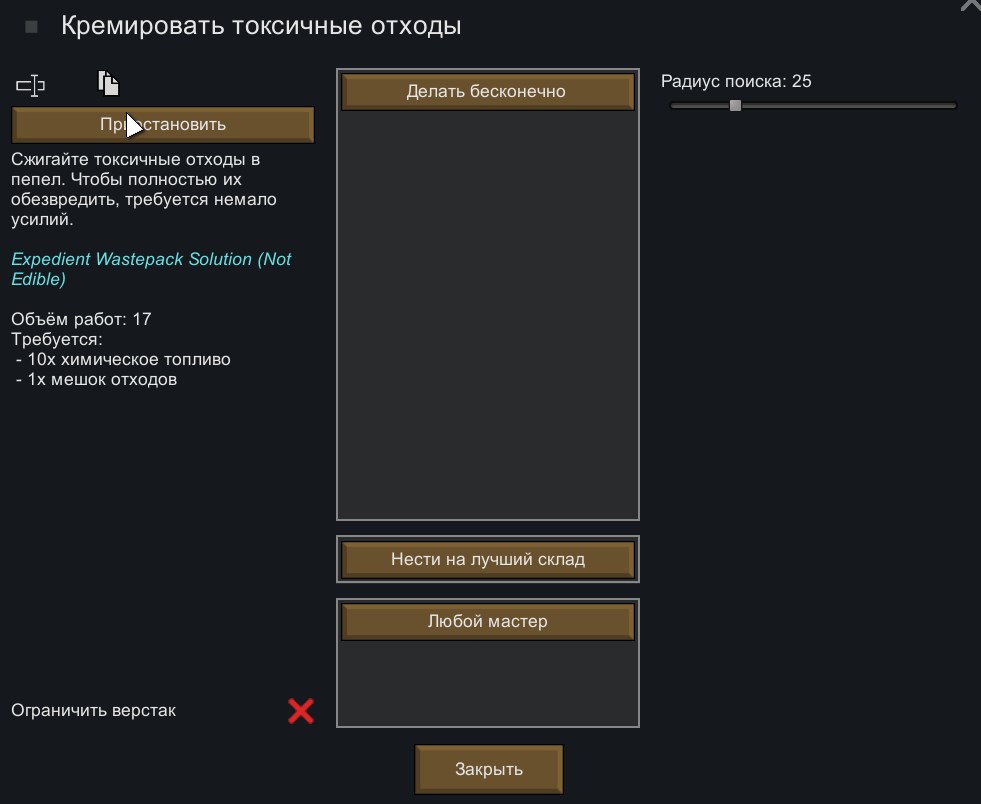Expand the Любой мастер worker selector
This screenshot has height=804, width=981.
click(x=487, y=621)
